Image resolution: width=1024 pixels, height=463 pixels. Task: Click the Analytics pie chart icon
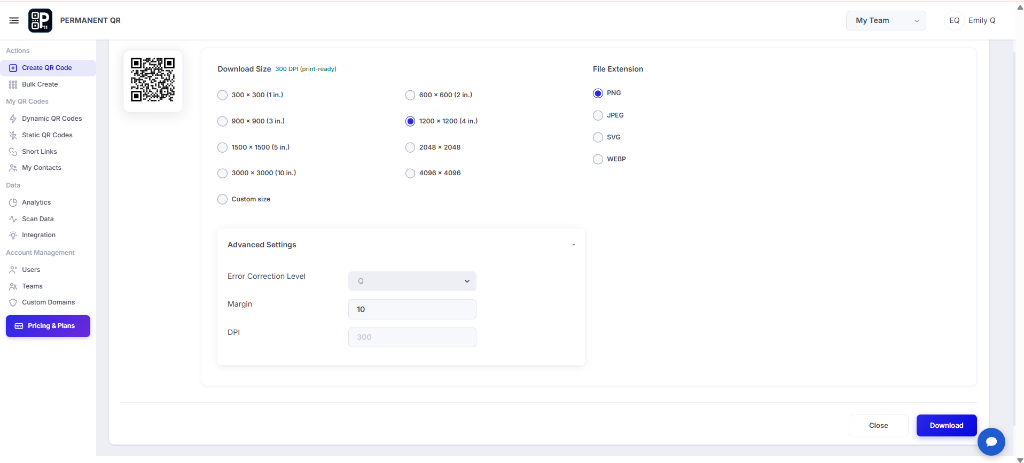(x=13, y=202)
